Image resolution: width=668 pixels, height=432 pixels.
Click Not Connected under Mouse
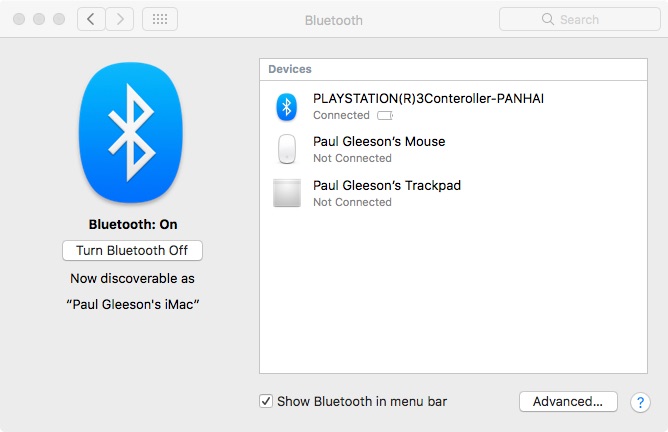[352, 158]
